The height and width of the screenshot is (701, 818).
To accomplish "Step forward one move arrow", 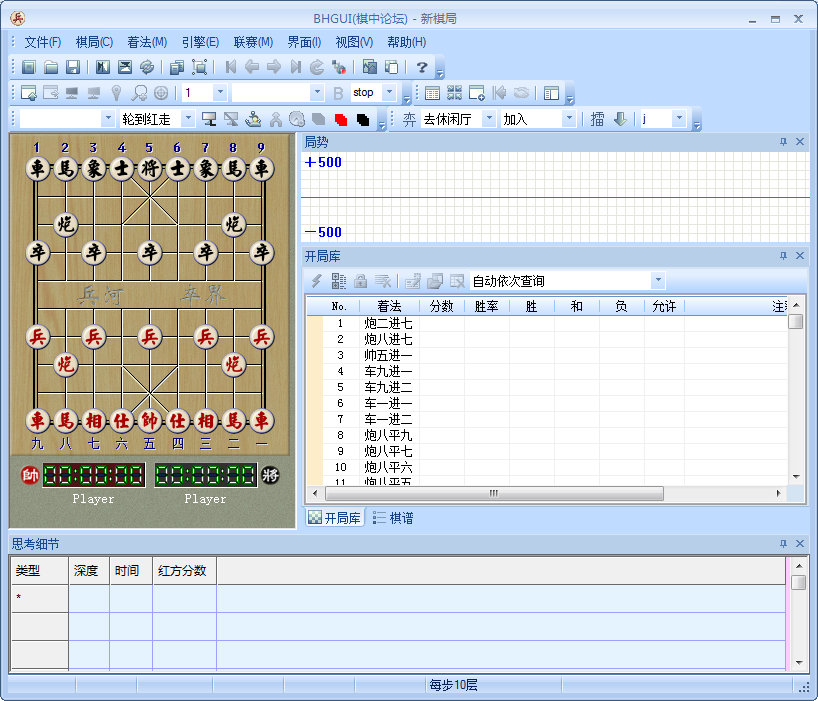I will pos(274,67).
